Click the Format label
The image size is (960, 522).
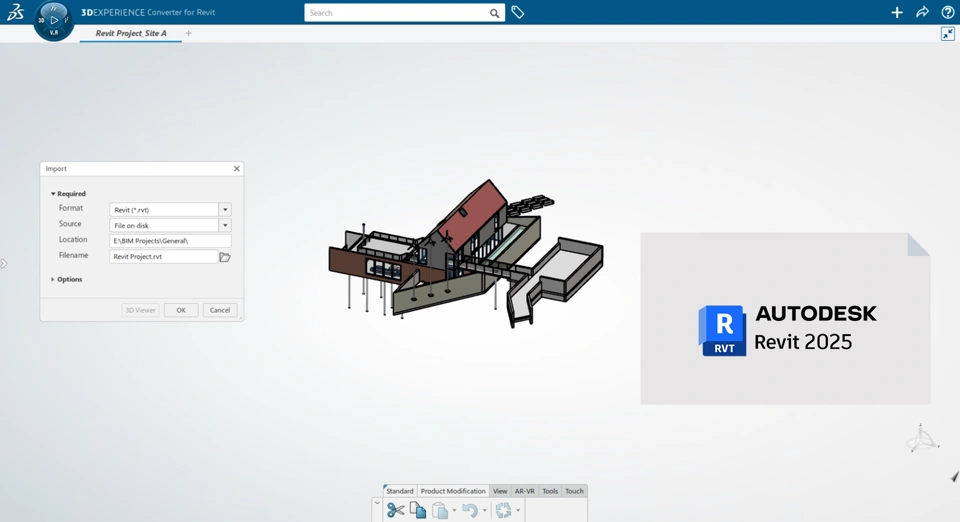[71, 208]
